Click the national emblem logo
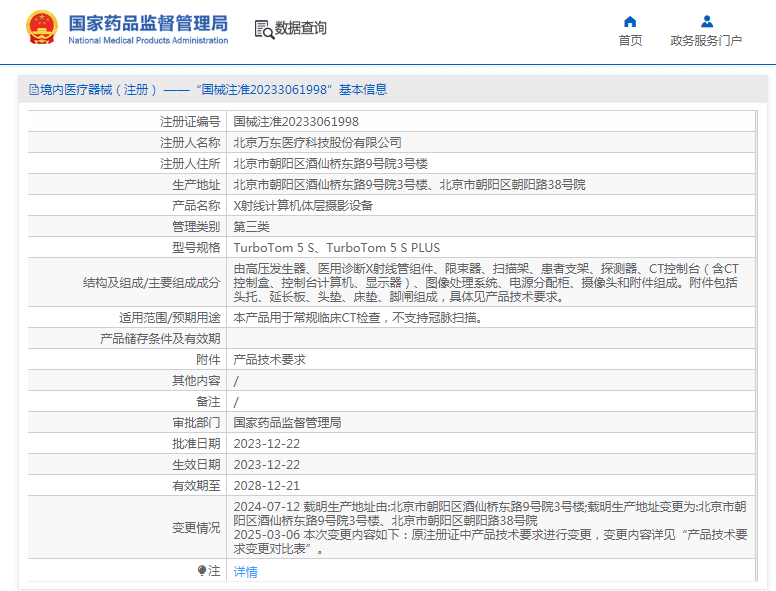The height and width of the screenshot is (591, 776). pyautogui.click(x=42, y=28)
